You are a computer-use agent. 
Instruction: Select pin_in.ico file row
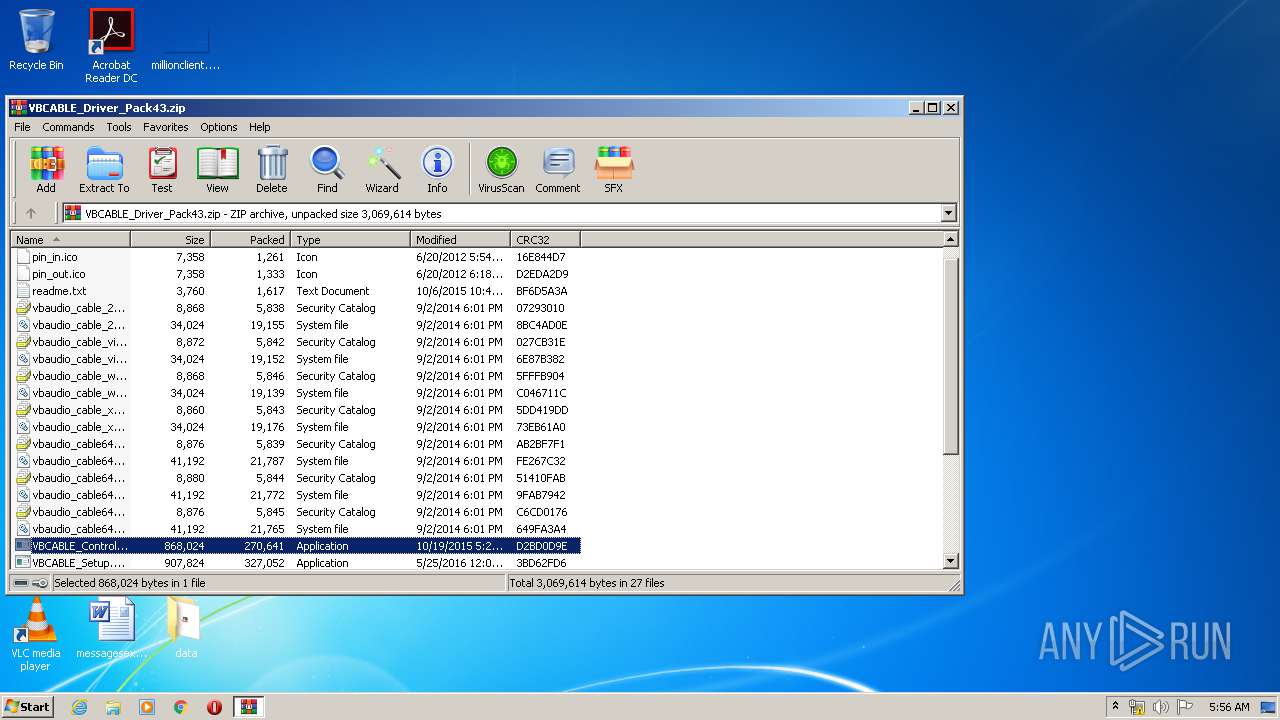click(x=296, y=257)
